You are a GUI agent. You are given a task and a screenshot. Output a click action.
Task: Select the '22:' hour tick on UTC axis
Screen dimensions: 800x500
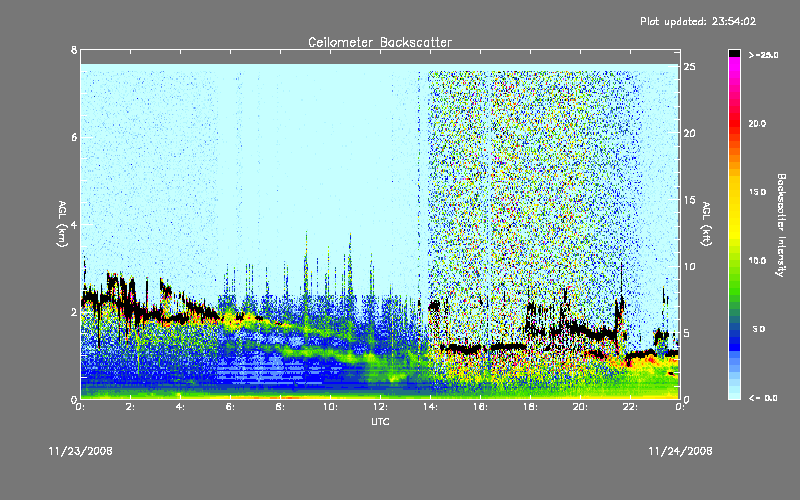(x=630, y=407)
